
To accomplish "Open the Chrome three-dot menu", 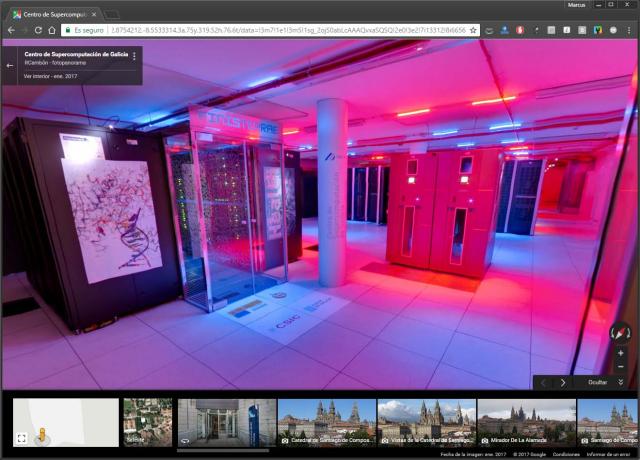I will pyautogui.click(x=627, y=30).
